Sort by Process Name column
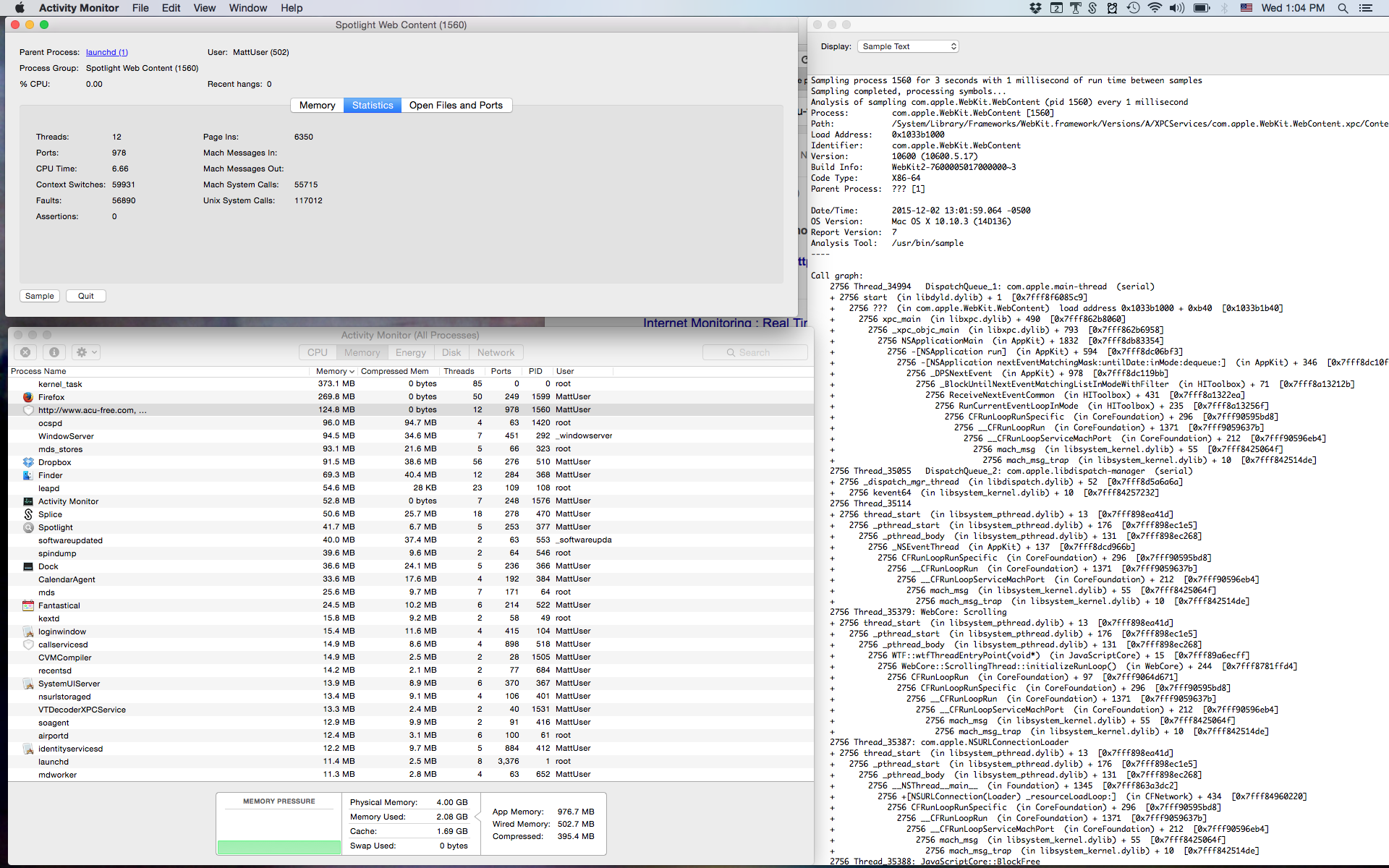Image resolution: width=1389 pixels, height=868 pixels. (x=159, y=371)
